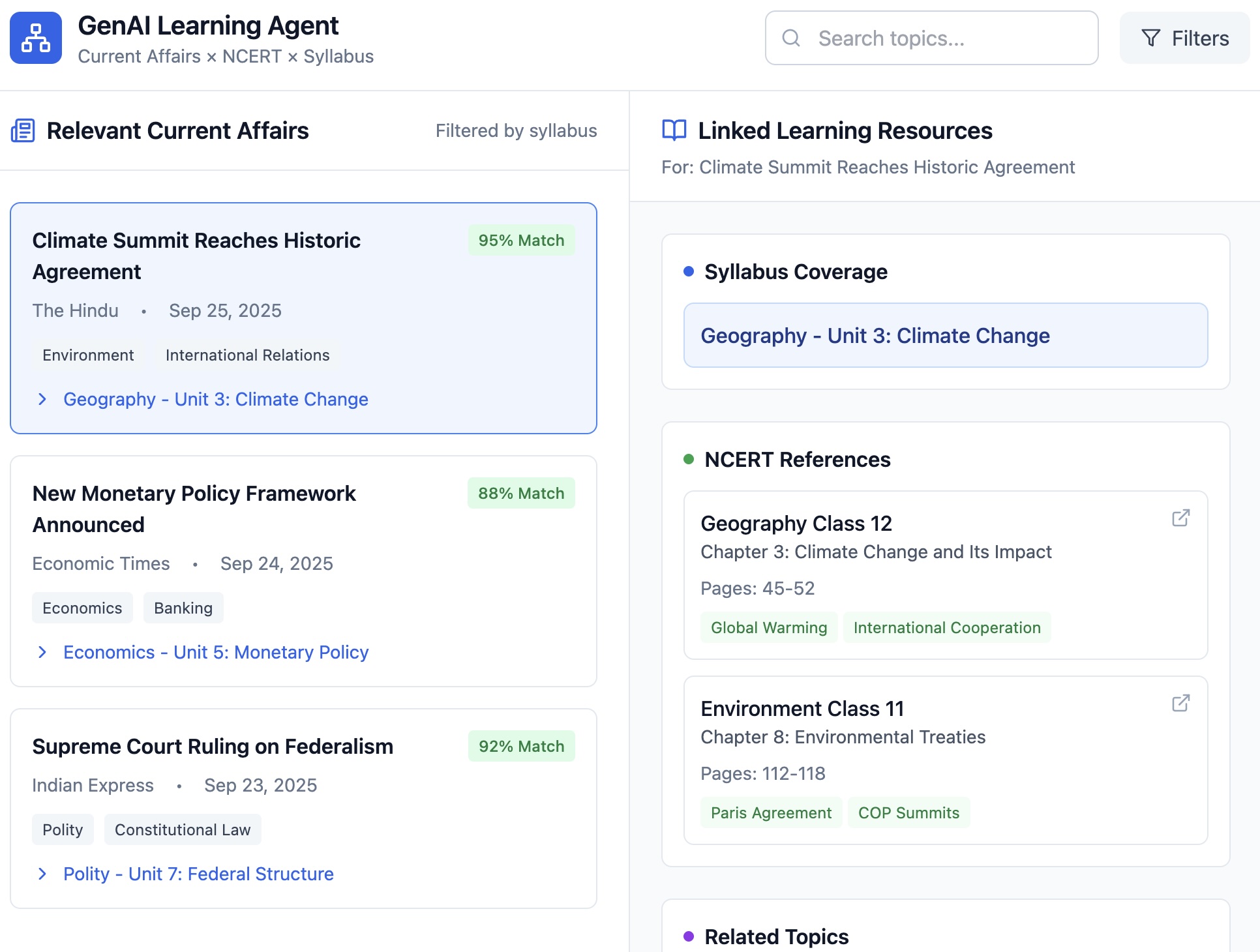The image size is (1260, 952).
Task: Click the 95% Match badge
Action: [521, 241]
